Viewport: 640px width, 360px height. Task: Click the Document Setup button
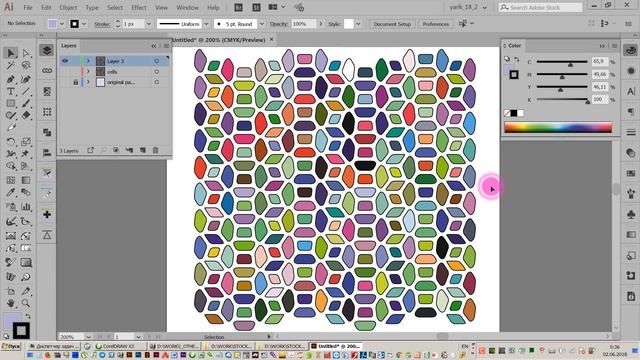point(392,24)
